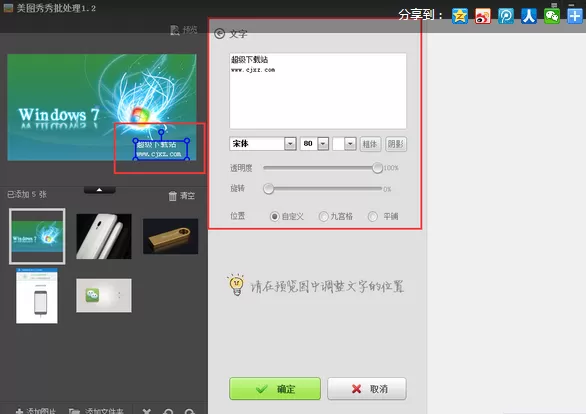Select the 九宫格 position radio button

[323, 216]
